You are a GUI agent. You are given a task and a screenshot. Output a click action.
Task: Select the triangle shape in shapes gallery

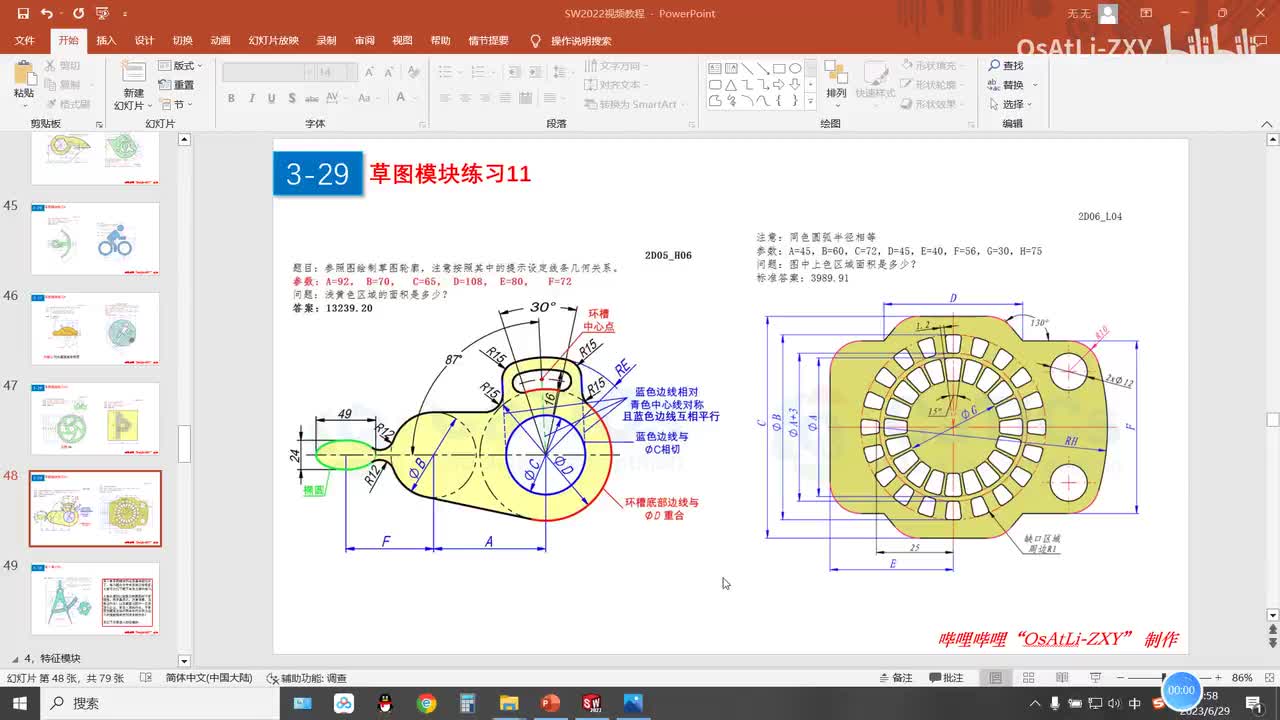[731, 85]
